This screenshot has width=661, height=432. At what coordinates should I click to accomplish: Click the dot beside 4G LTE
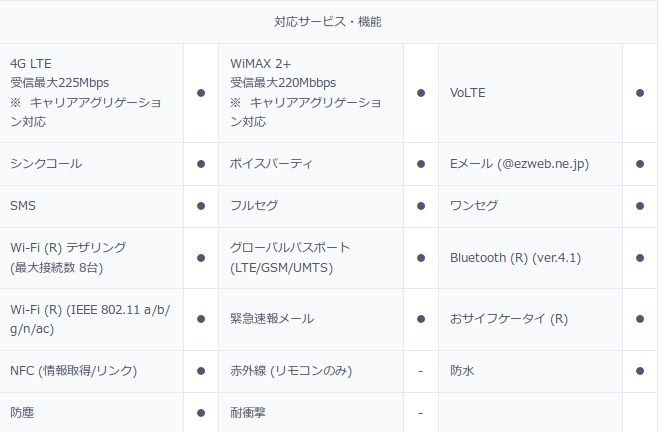[201, 93]
